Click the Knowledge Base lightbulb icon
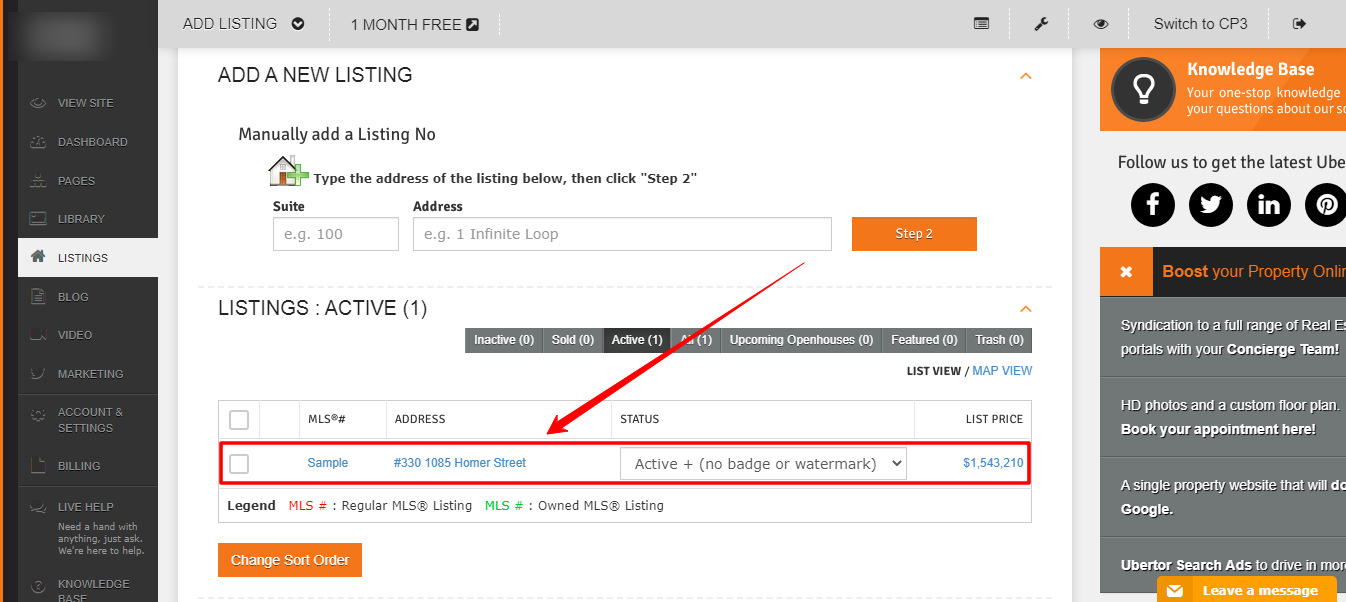Image resolution: width=1346 pixels, height=602 pixels. (1143, 89)
